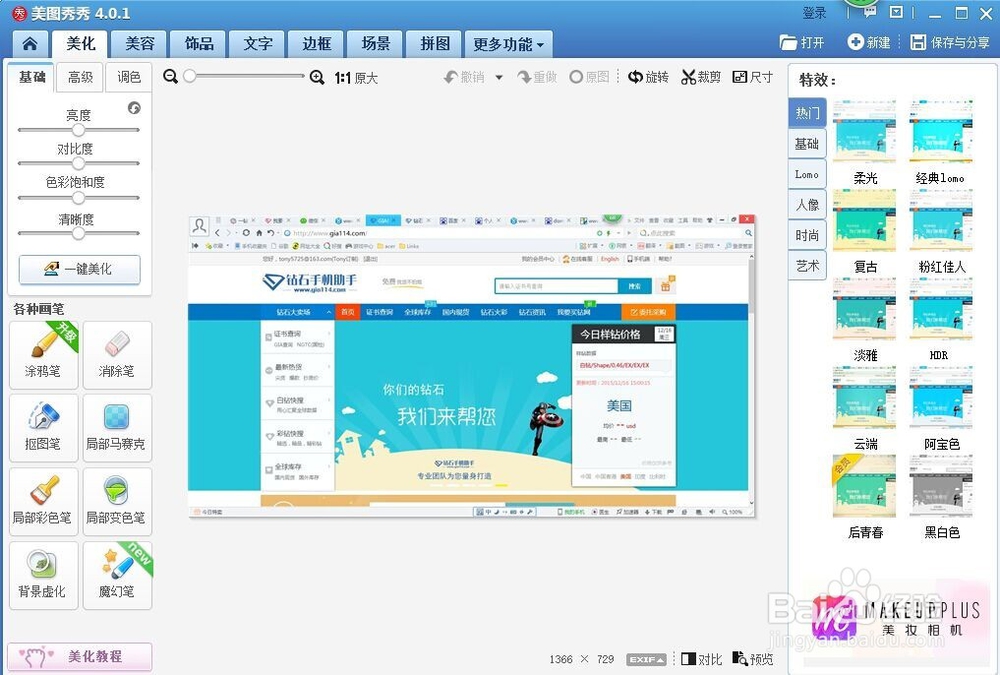Select the 局部变色笔 recolor tool

[x=117, y=501]
